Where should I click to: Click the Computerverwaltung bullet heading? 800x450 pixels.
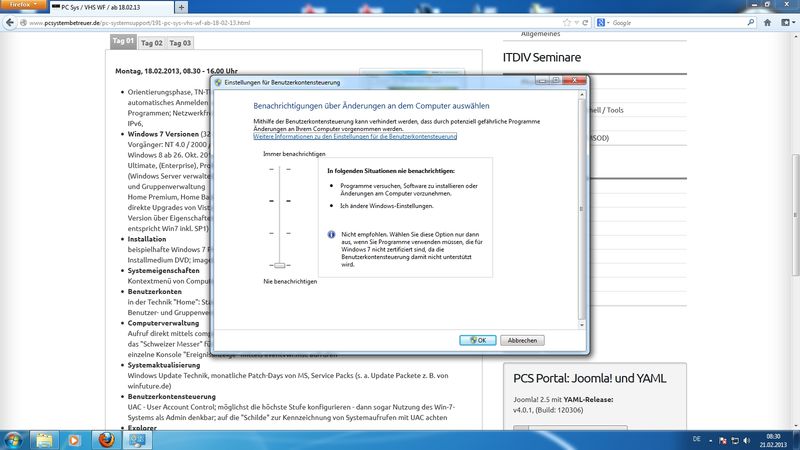[163, 323]
